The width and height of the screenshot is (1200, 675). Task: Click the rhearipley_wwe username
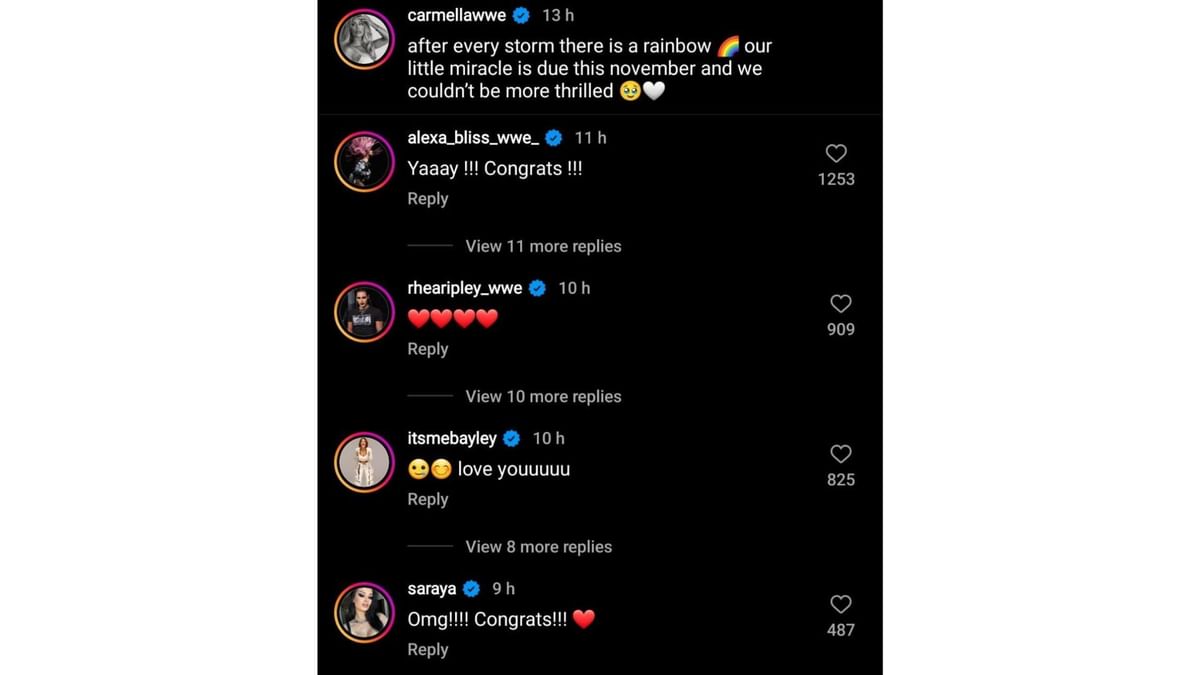(464, 288)
